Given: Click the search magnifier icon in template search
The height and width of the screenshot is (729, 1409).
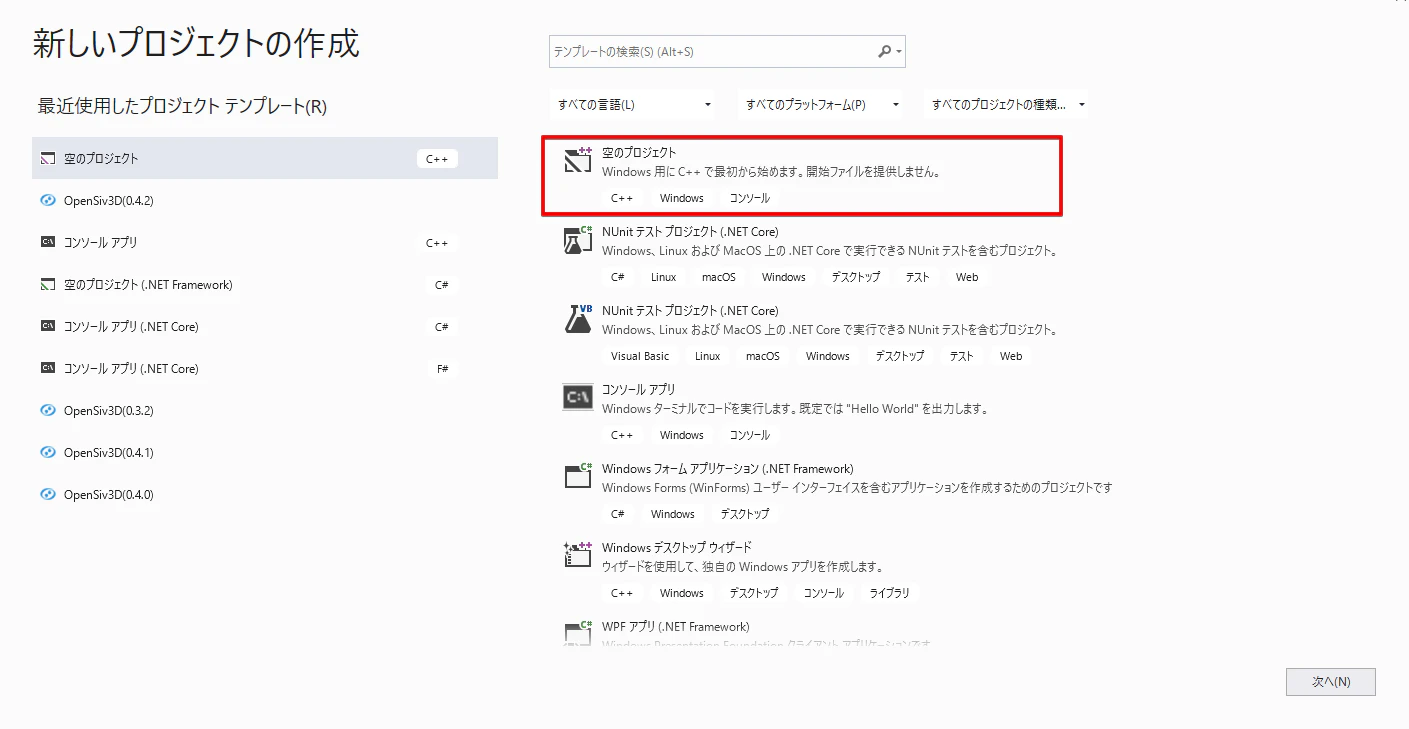Looking at the screenshot, I should tap(884, 51).
